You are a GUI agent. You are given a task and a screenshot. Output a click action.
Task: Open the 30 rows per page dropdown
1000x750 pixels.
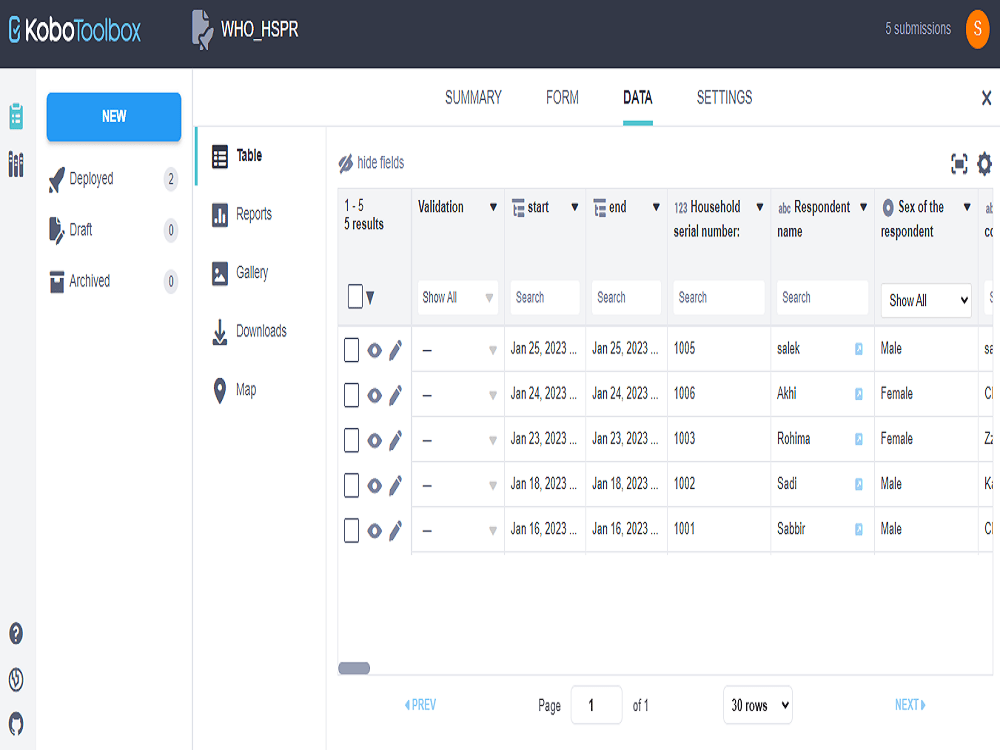pyautogui.click(x=757, y=705)
